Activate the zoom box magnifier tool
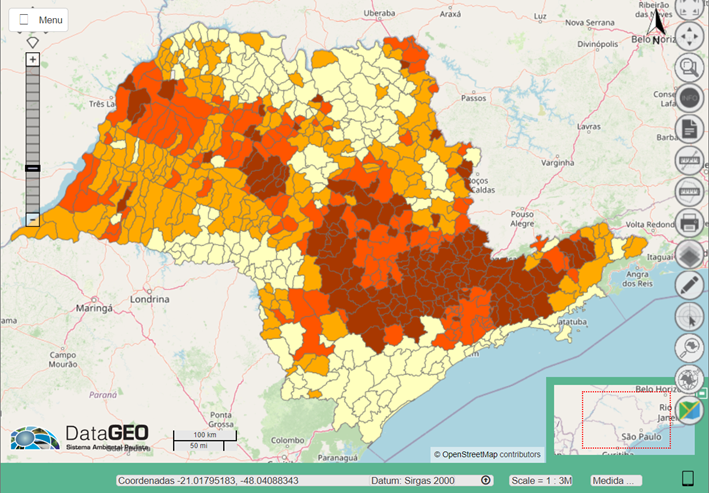The image size is (709, 493). coord(688,68)
